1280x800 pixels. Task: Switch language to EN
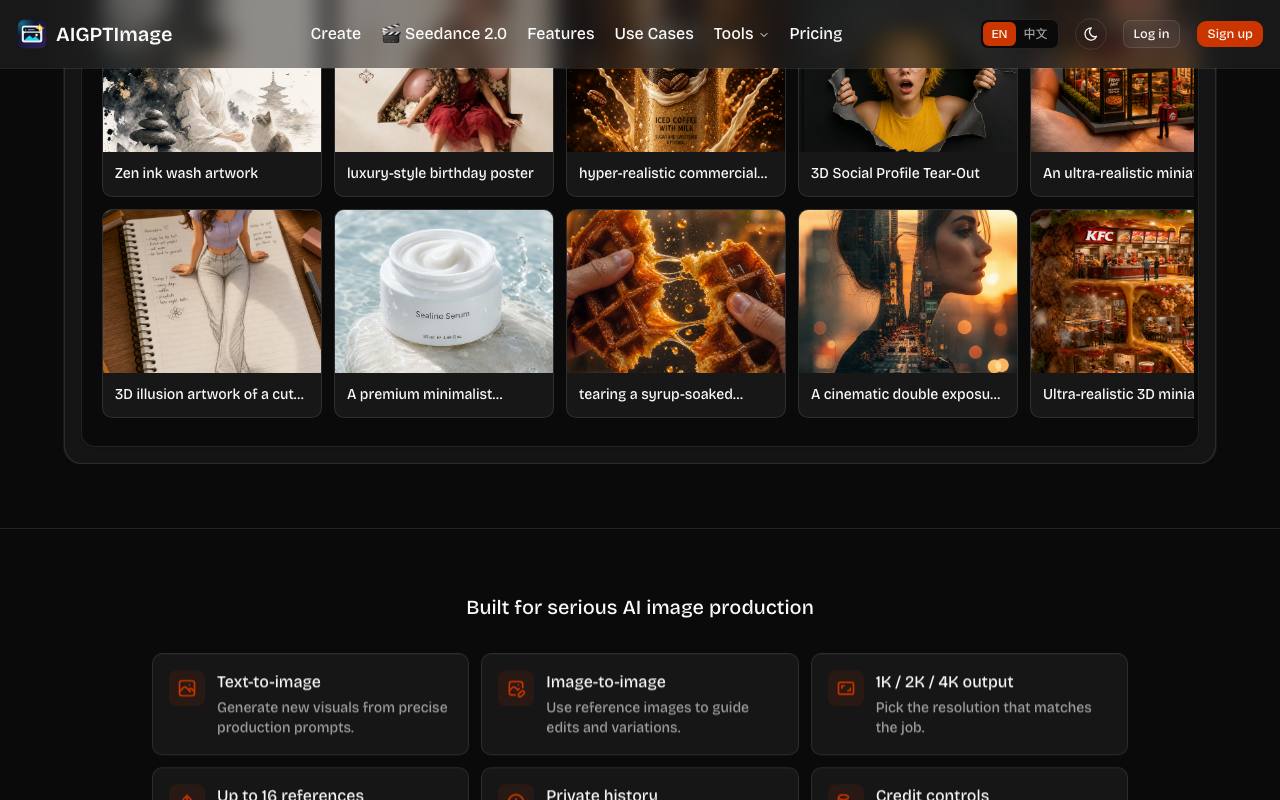[x=999, y=34]
